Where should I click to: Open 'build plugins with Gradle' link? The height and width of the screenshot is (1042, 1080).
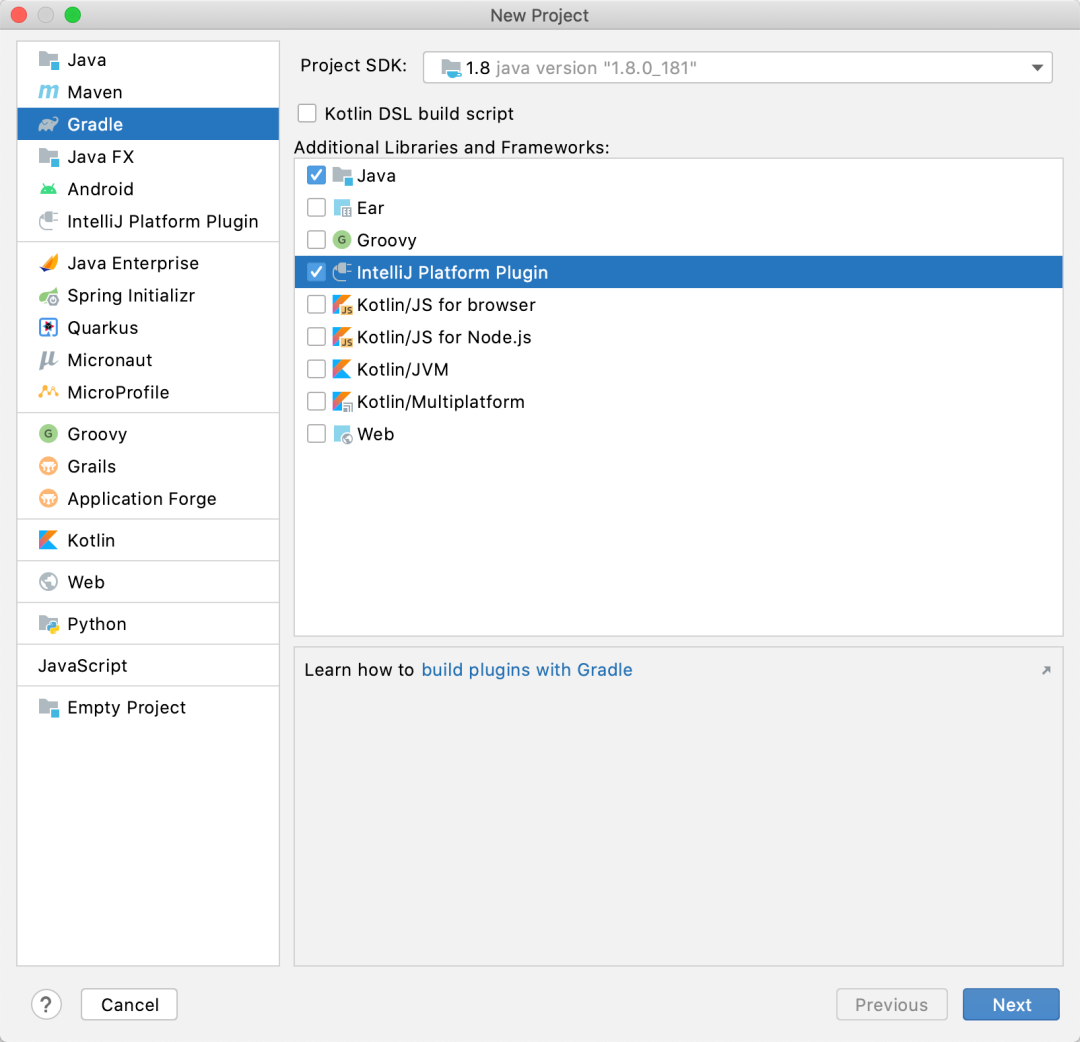pyautogui.click(x=527, y=670)
